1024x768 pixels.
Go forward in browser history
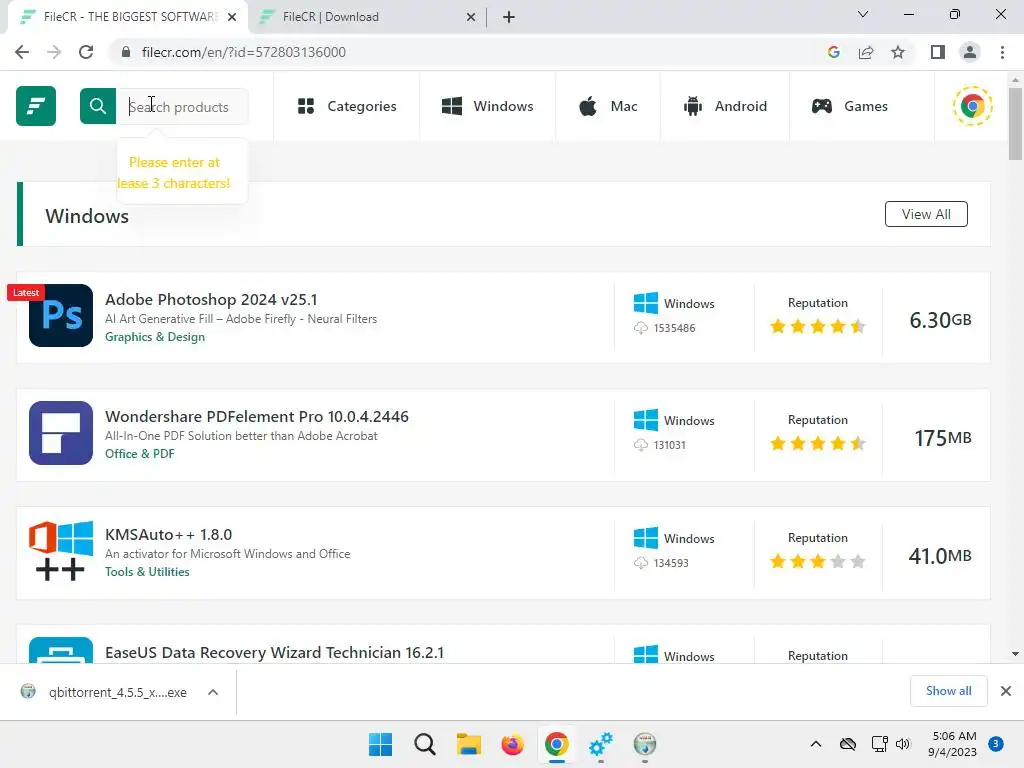(x=54, y=52)
